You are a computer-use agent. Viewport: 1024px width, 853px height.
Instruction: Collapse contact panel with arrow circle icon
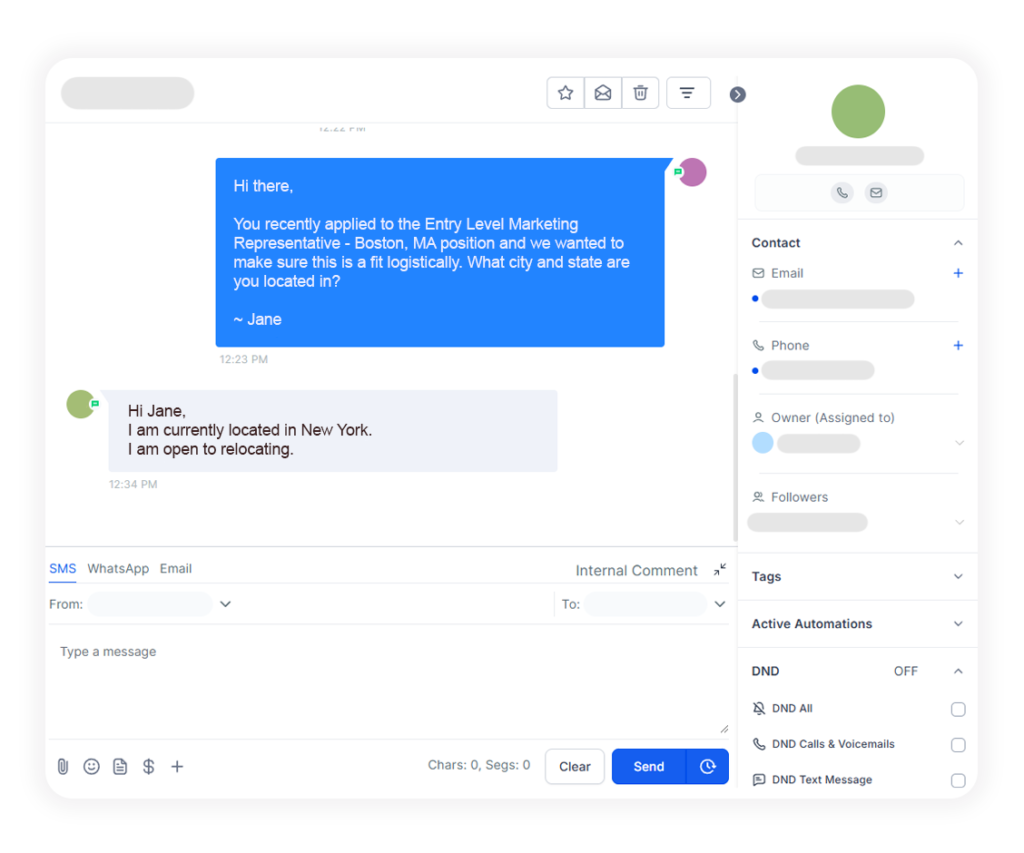click(x=737, y=95)
